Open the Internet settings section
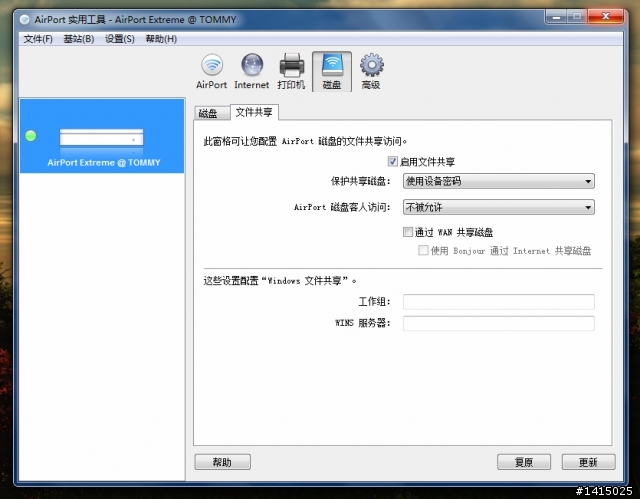640x499 pixels. coord(251,71)
